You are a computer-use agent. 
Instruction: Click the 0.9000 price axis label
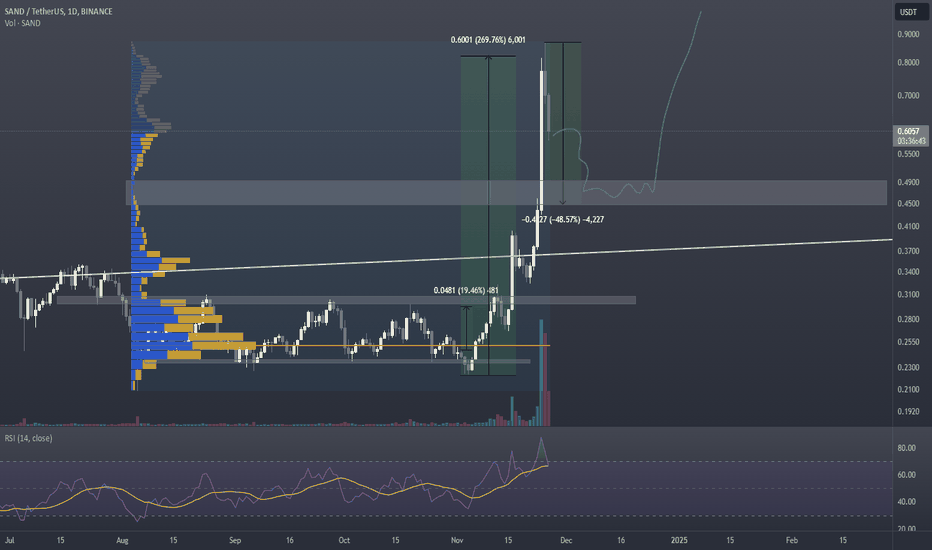tap(908, 34)
